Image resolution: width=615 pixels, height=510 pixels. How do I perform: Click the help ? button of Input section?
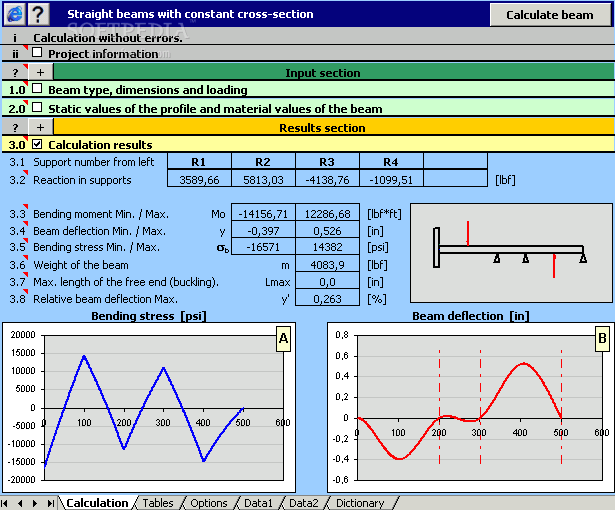point(15,72)
